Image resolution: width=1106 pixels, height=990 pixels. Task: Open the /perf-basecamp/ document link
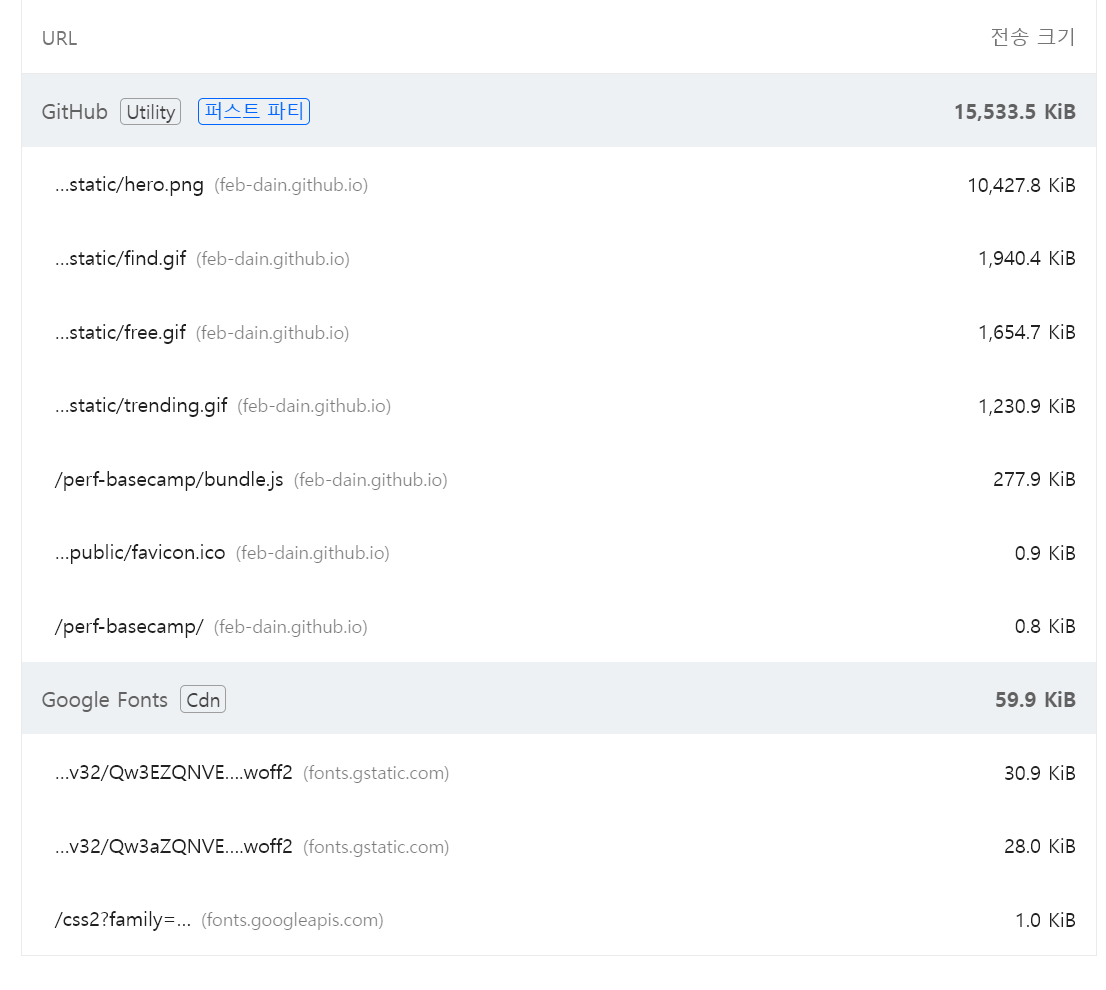[x=129, y=627]
